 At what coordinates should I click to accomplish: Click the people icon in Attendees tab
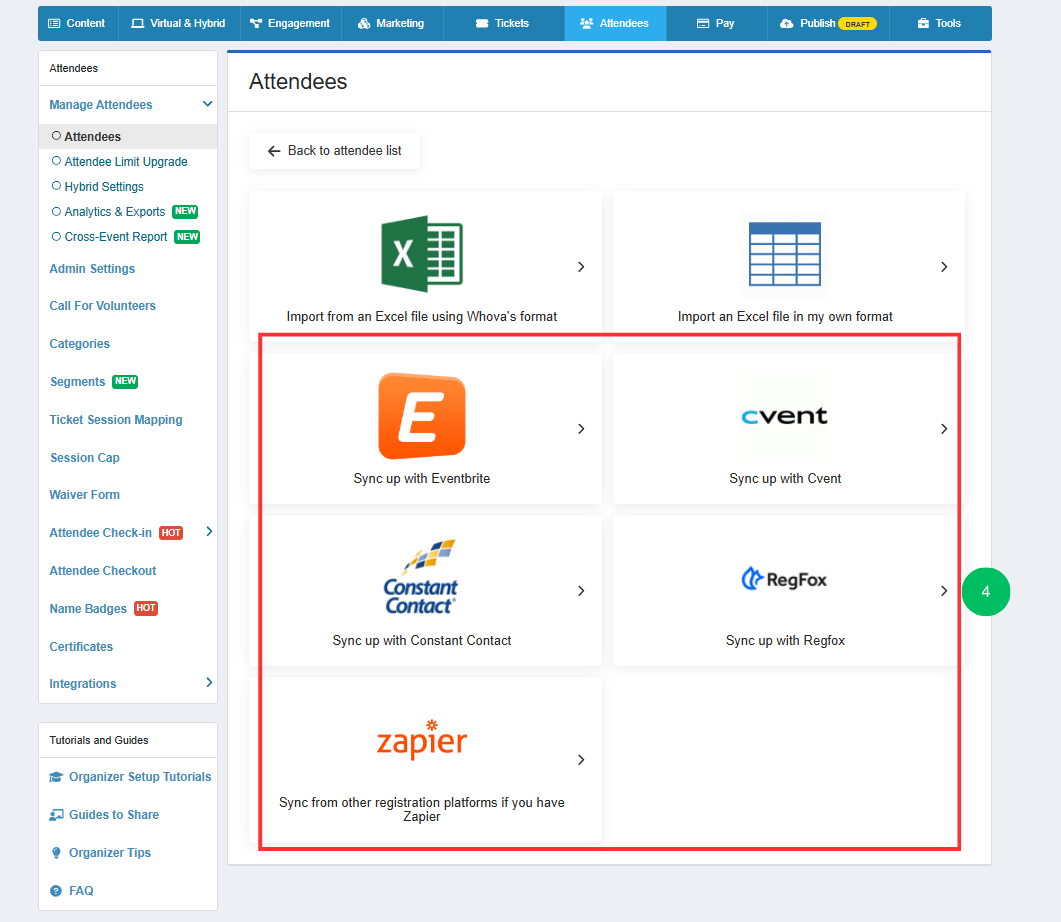[587, 24]
